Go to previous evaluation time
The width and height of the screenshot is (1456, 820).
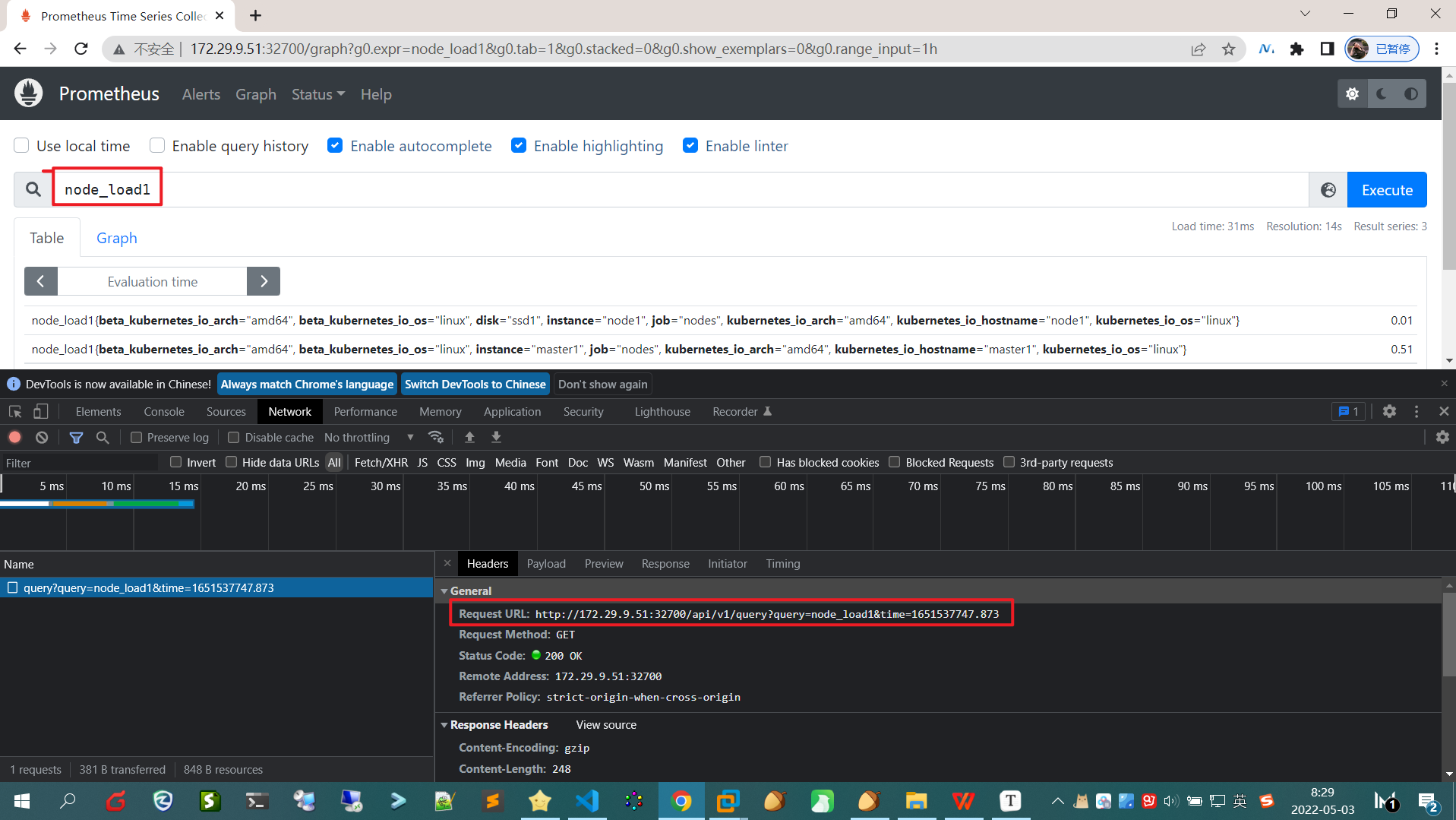[x=41, y=281]
